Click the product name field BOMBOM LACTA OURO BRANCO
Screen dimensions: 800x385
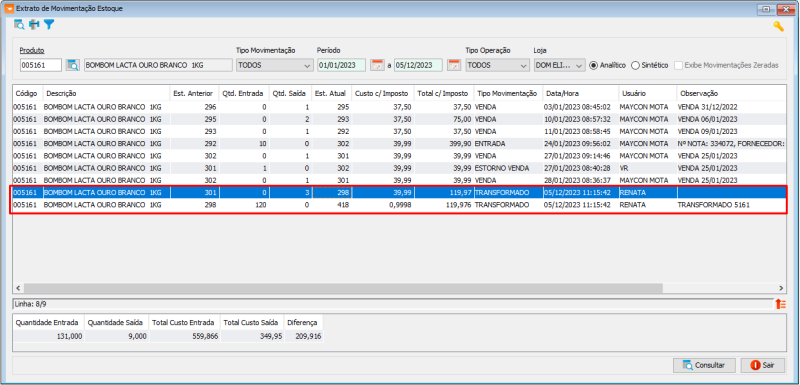tap(158, 65)
